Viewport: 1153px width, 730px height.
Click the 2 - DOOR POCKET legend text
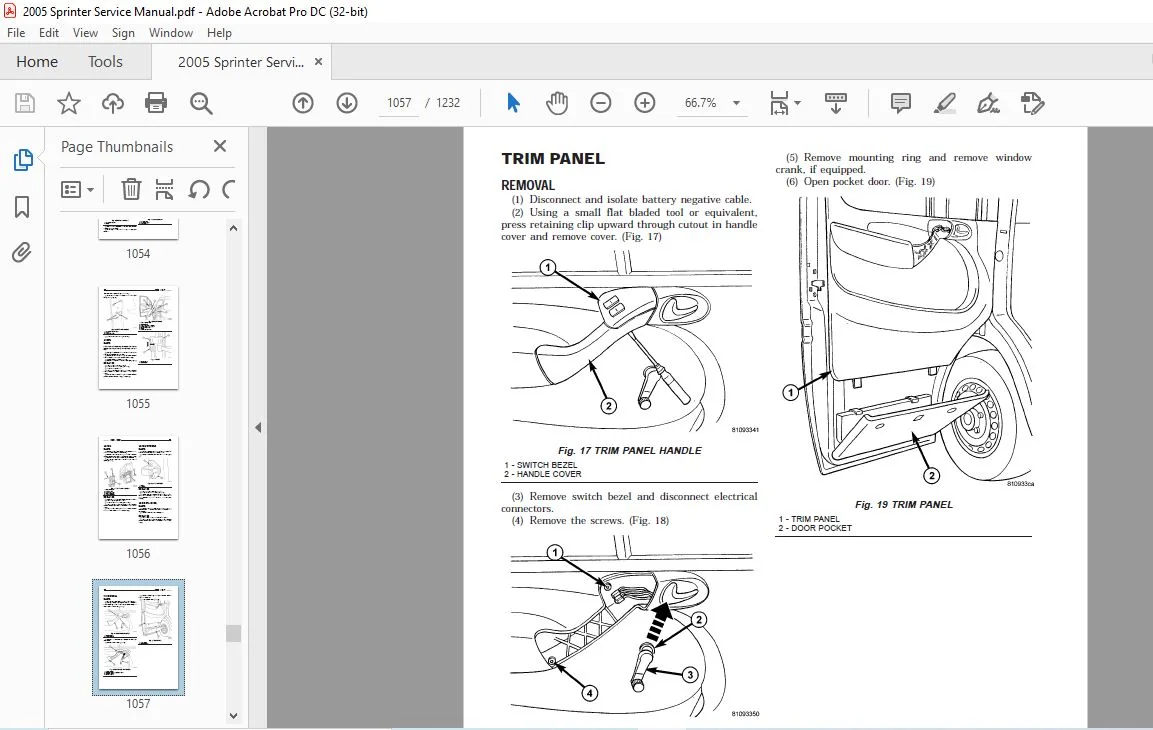[x=815, y=528]
